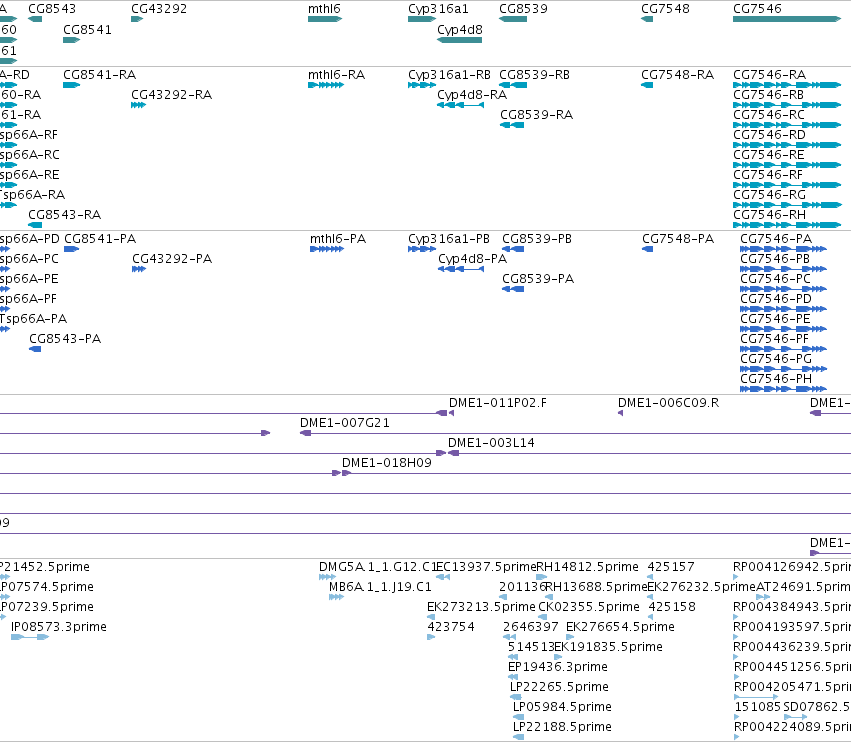Click the CG7546-PG protein label

(x=776, y=359)
